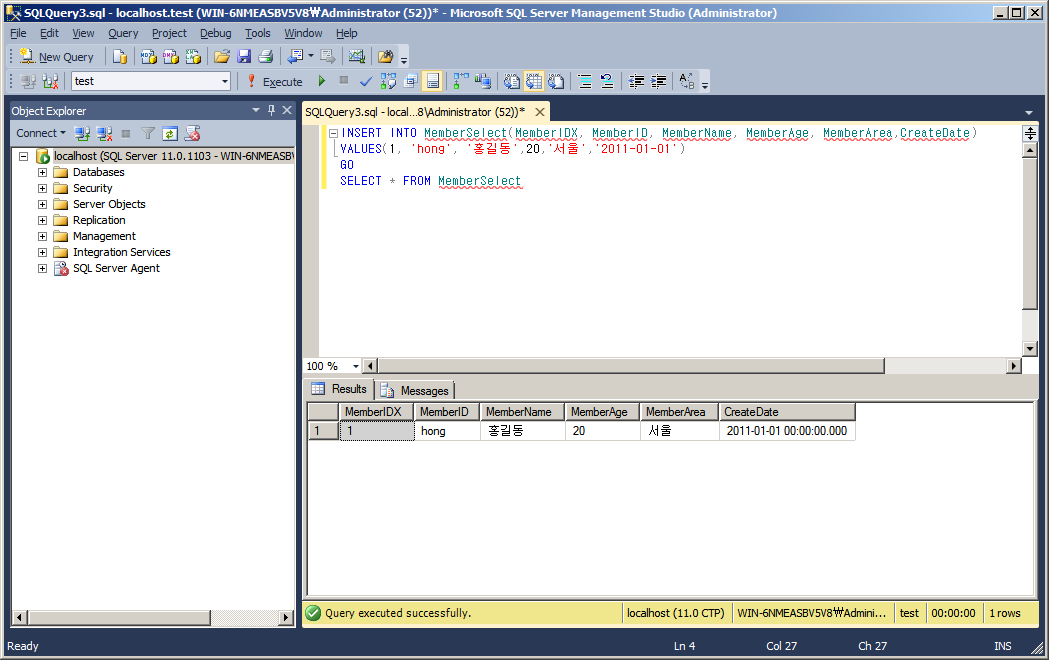Image resolution: width=1049 pixels, height=660 pixels.
Task: Click the Open File folder icon
Action: click(x=222, y=57)
